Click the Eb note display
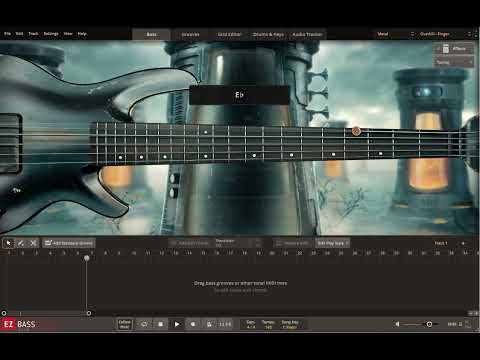480x360 pixels. pyautogui.click(x=239, y=95)
